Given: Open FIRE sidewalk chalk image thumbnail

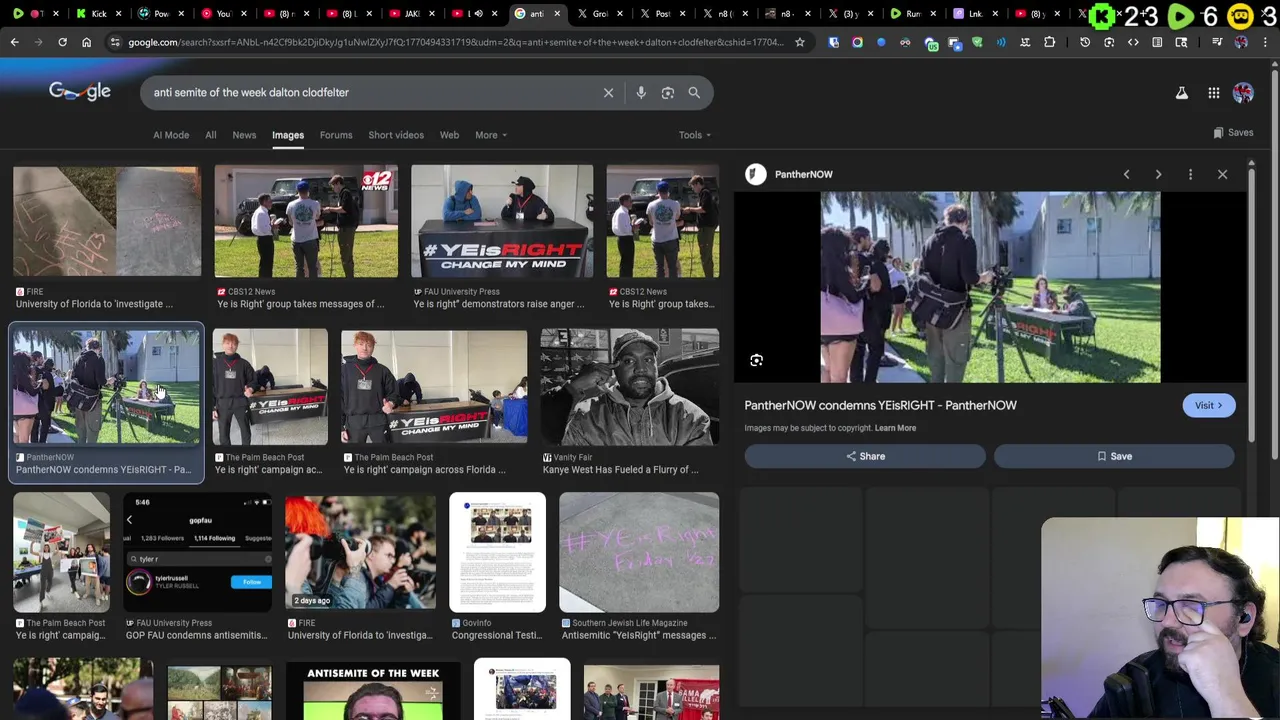Looking at the screenshot, I should click(107, 221).
